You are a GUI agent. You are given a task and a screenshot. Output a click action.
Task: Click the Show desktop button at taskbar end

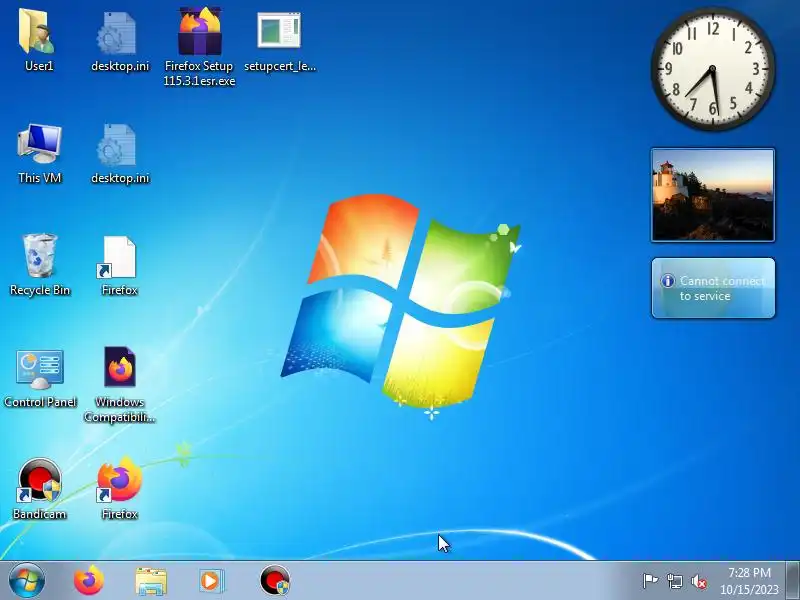pyautogui.click(x=793, y=581)
